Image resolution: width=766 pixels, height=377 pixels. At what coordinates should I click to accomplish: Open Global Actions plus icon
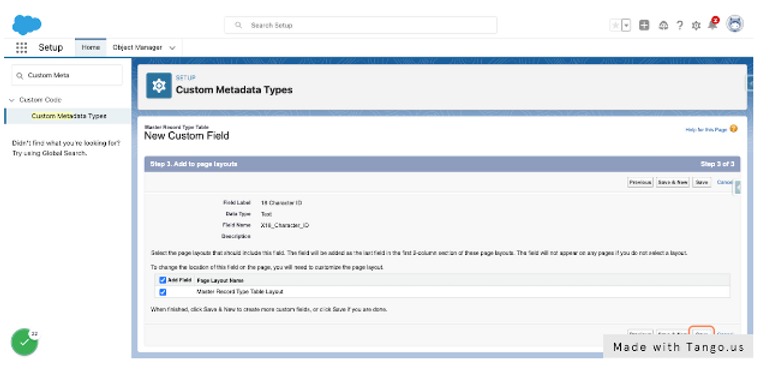pos(644,25)
